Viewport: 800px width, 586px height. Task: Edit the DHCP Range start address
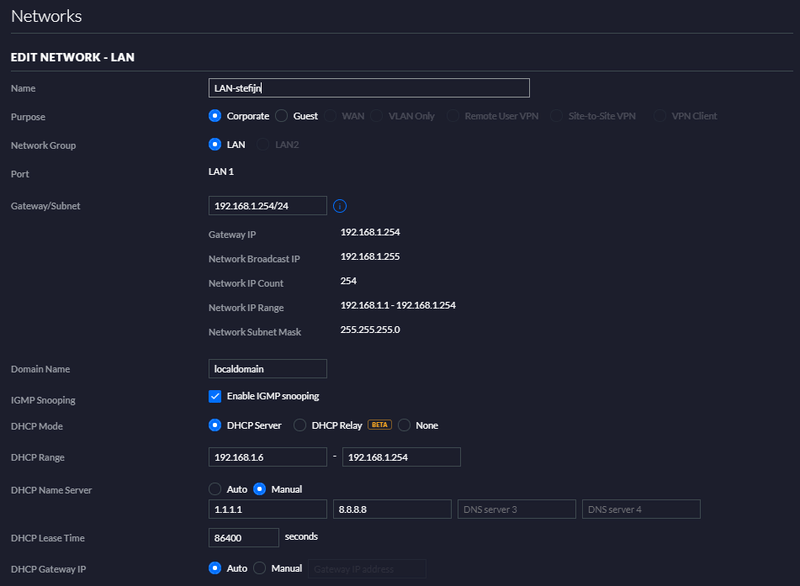pos(267,457)
